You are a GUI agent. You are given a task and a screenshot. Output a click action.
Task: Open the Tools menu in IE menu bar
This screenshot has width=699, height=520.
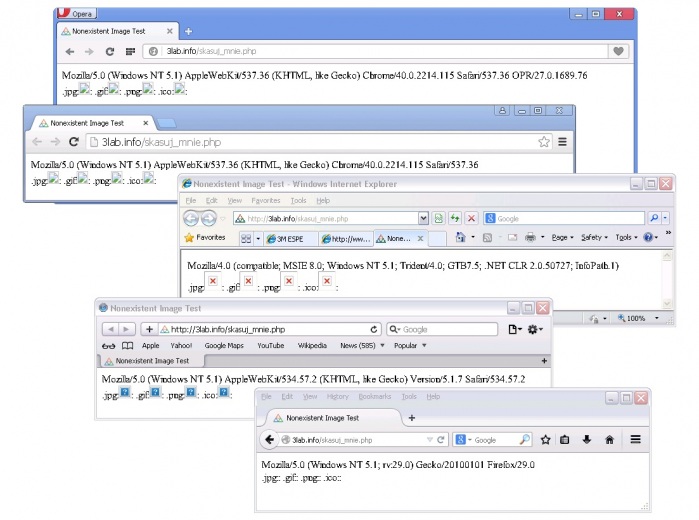pyautogui.click(x=298, y=201)
